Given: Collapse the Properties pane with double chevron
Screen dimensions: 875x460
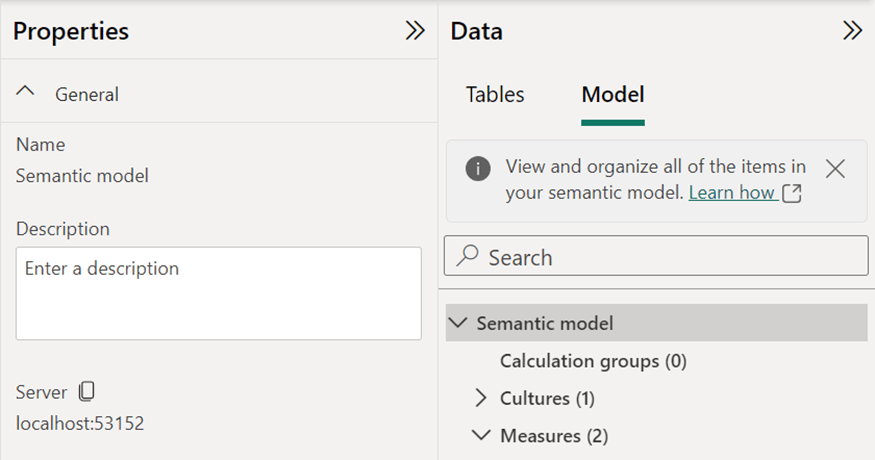Looking at the screenshot, I should point(415,31).
